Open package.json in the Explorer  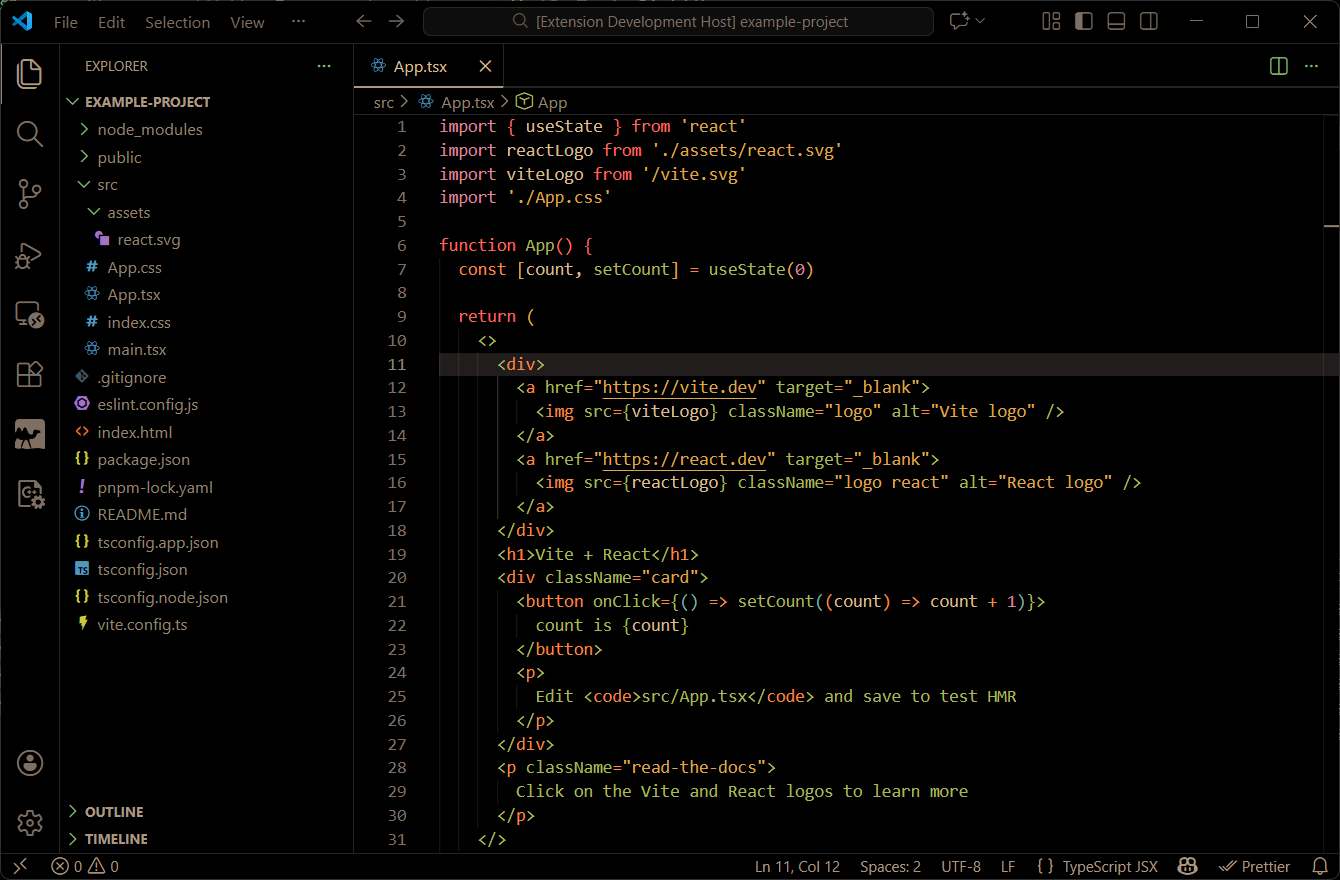click(207, 460)
